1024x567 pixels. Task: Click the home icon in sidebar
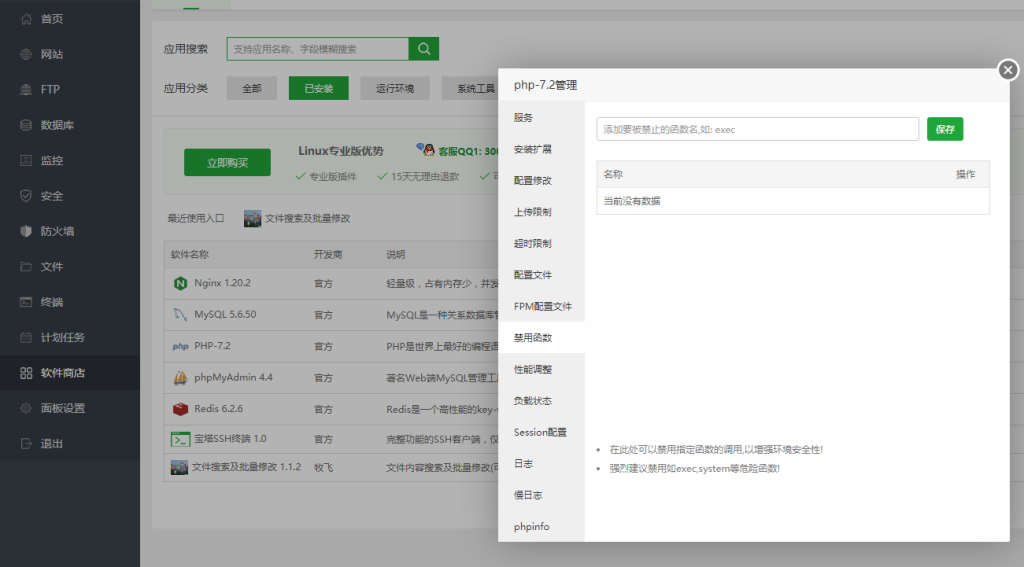26,19
